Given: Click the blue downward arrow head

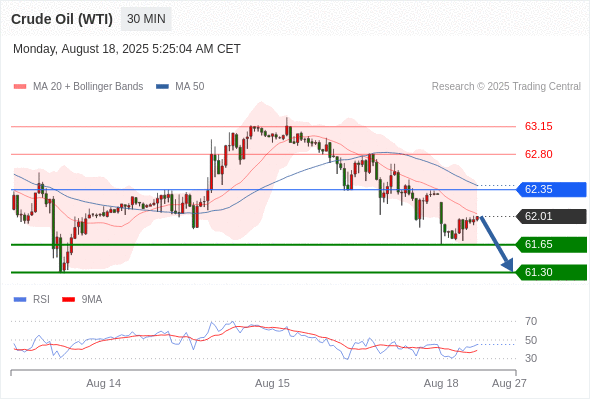Looking at the screenshot, I should (x=508, y=265).
